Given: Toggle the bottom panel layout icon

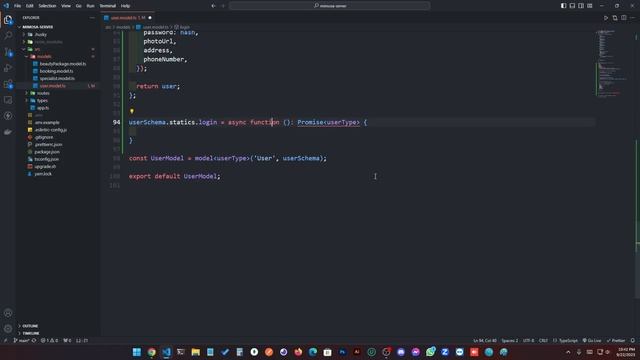Looking at the screenshot, I should (x=572, y=6).
